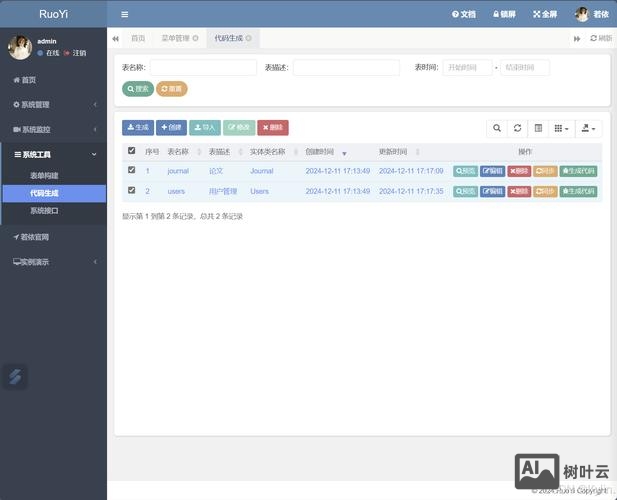The height and width of the screenshot is (500, 617).
Task: Open the 若依 user avatar menu
Action: (x=592, y=15)
